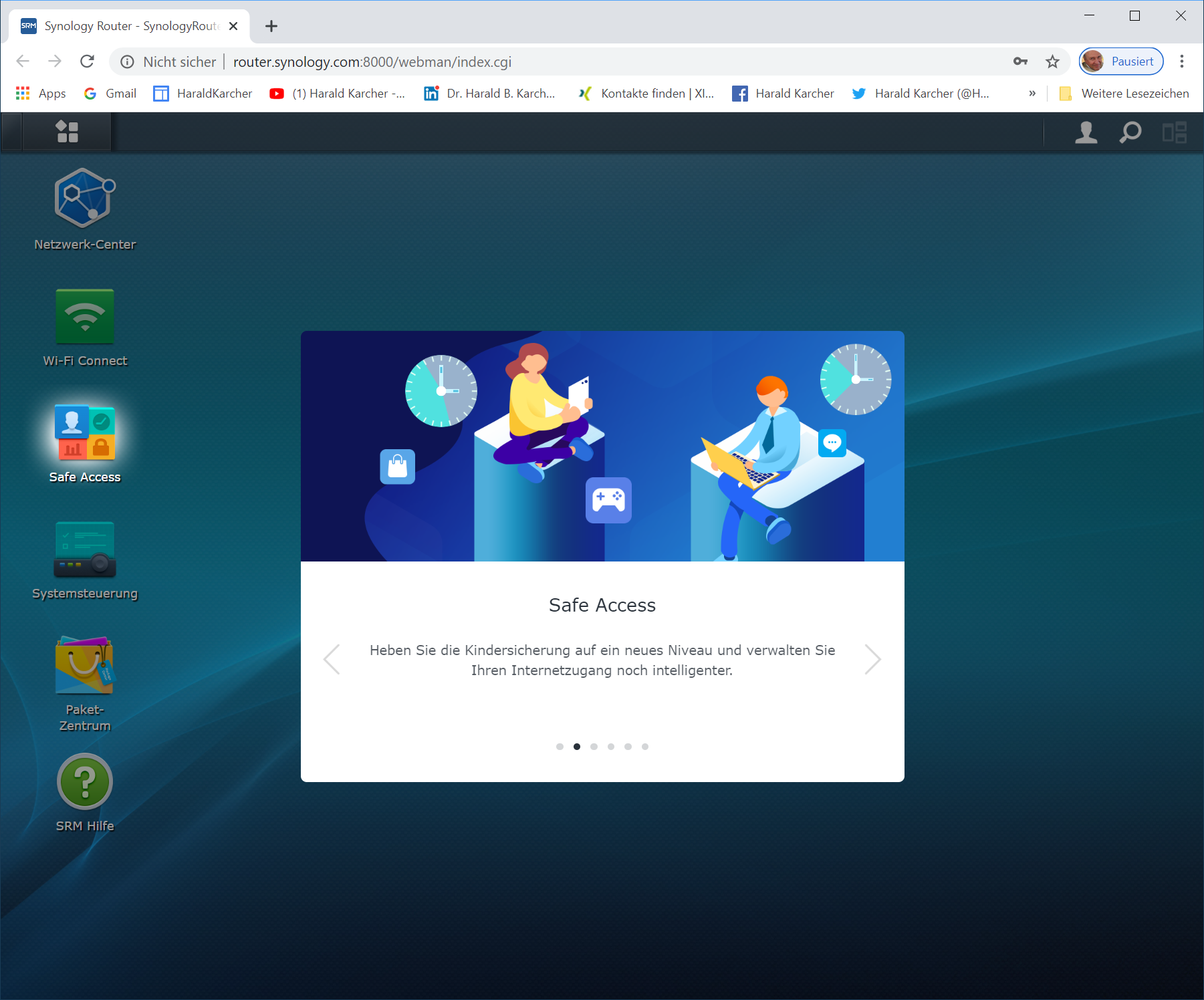Image resolution: width=1204 pixels, height=1000 pixels.
Task: Open the Kontakte finden XING bookmark
Action: pyautogui.click(x=646, y=94)
